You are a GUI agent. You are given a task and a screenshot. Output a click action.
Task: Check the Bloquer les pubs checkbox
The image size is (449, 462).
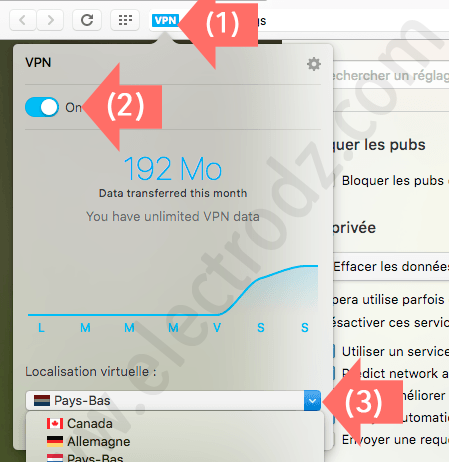click(332, 180)
